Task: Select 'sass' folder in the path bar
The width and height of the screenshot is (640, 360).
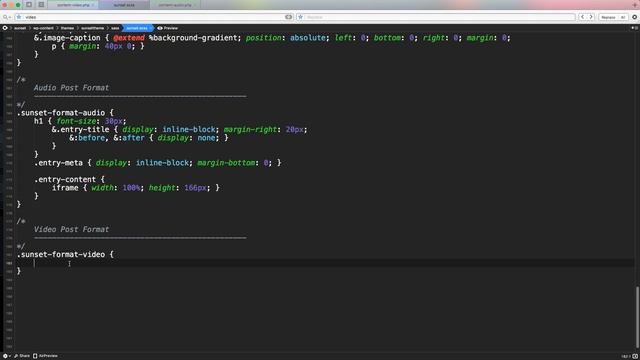Action: click(115, 28)
